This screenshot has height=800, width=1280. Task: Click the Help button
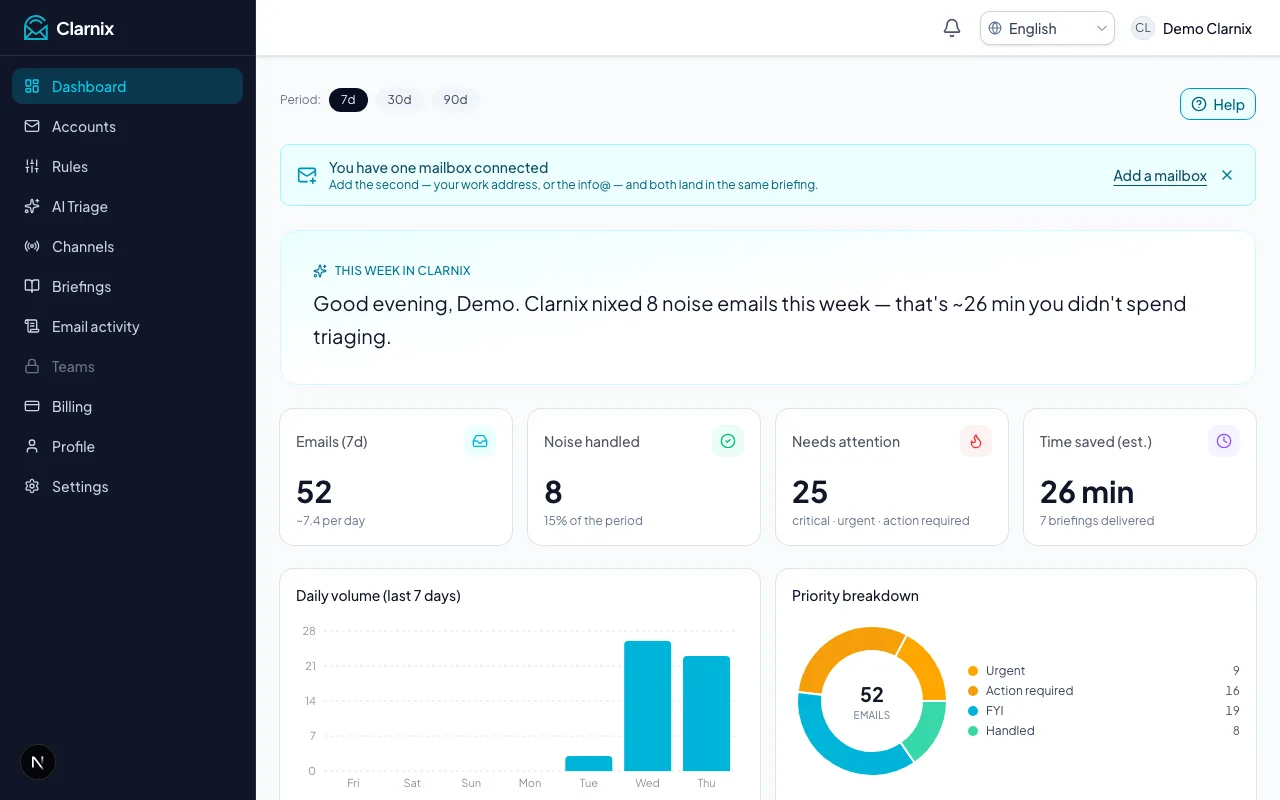tap(1217, 104)
